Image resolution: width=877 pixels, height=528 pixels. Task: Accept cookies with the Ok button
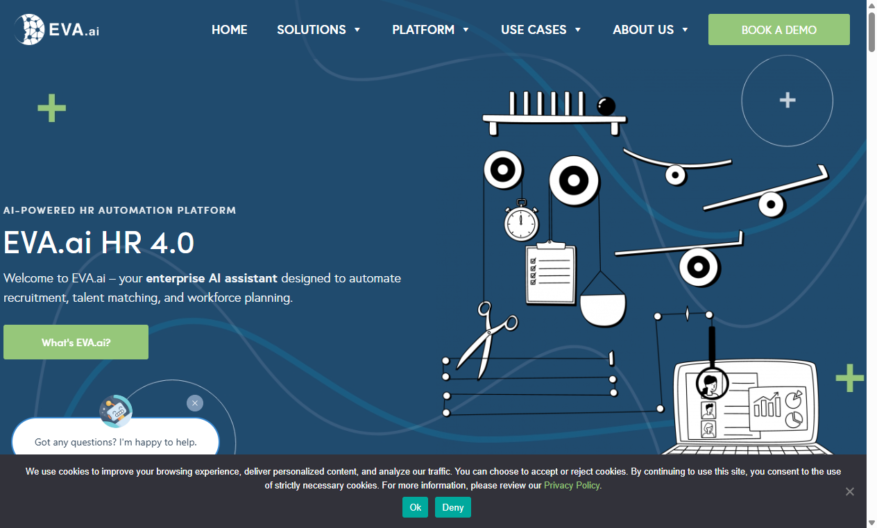tap(415, 507)
